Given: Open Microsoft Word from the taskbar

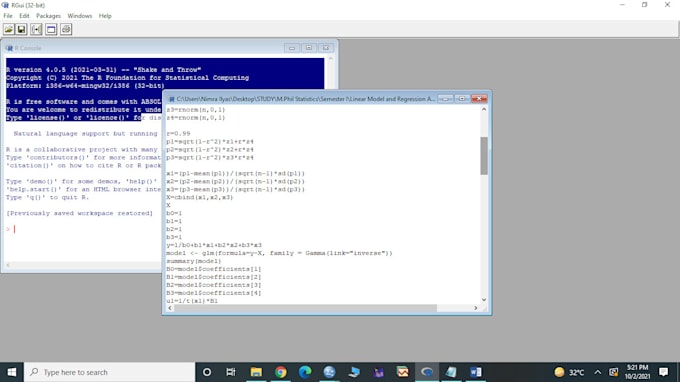Looking at the screenshot, I should pyautogui.click(x=476, y=372).
